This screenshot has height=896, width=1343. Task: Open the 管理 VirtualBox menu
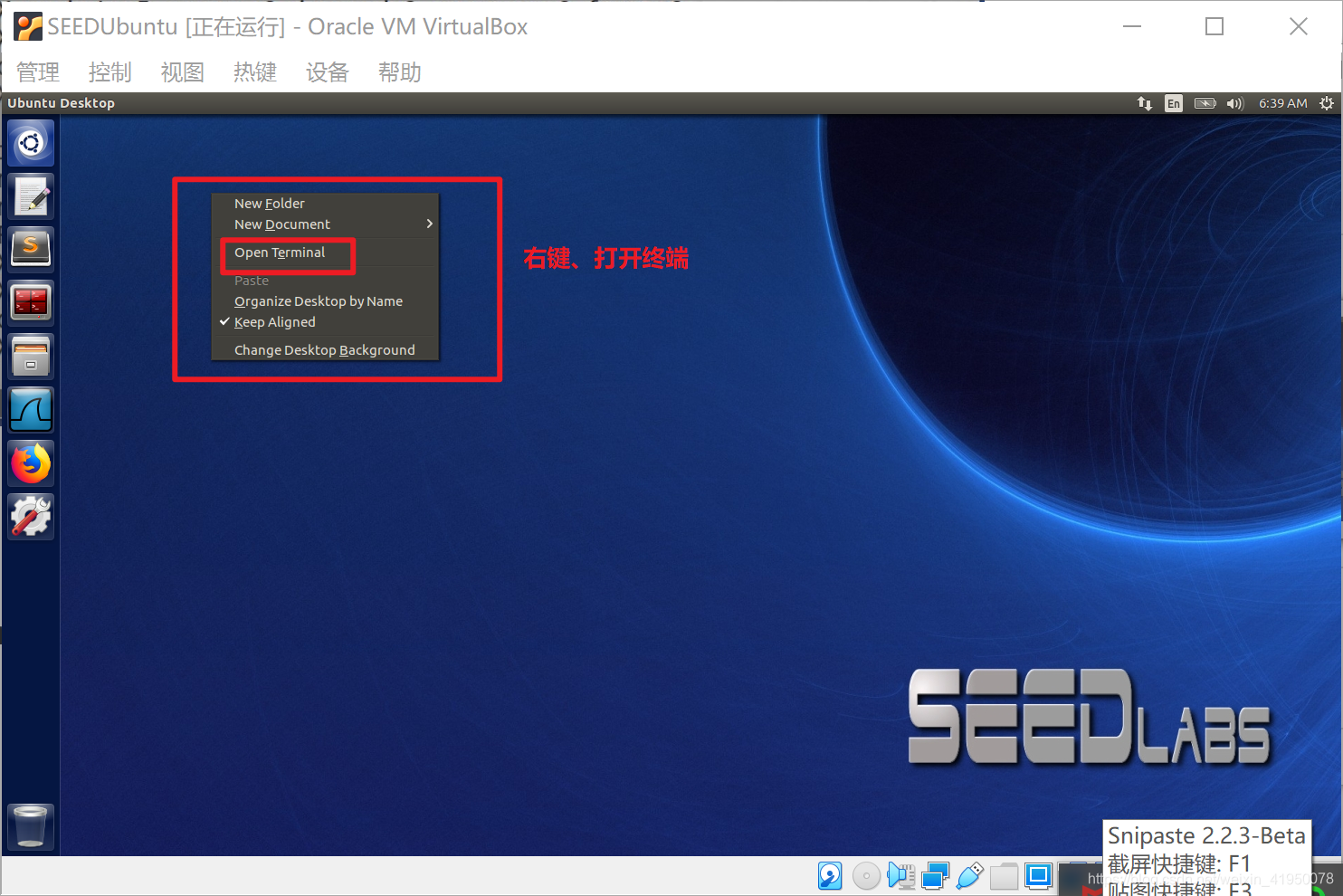pyautogui.click(x=38, y=72)
